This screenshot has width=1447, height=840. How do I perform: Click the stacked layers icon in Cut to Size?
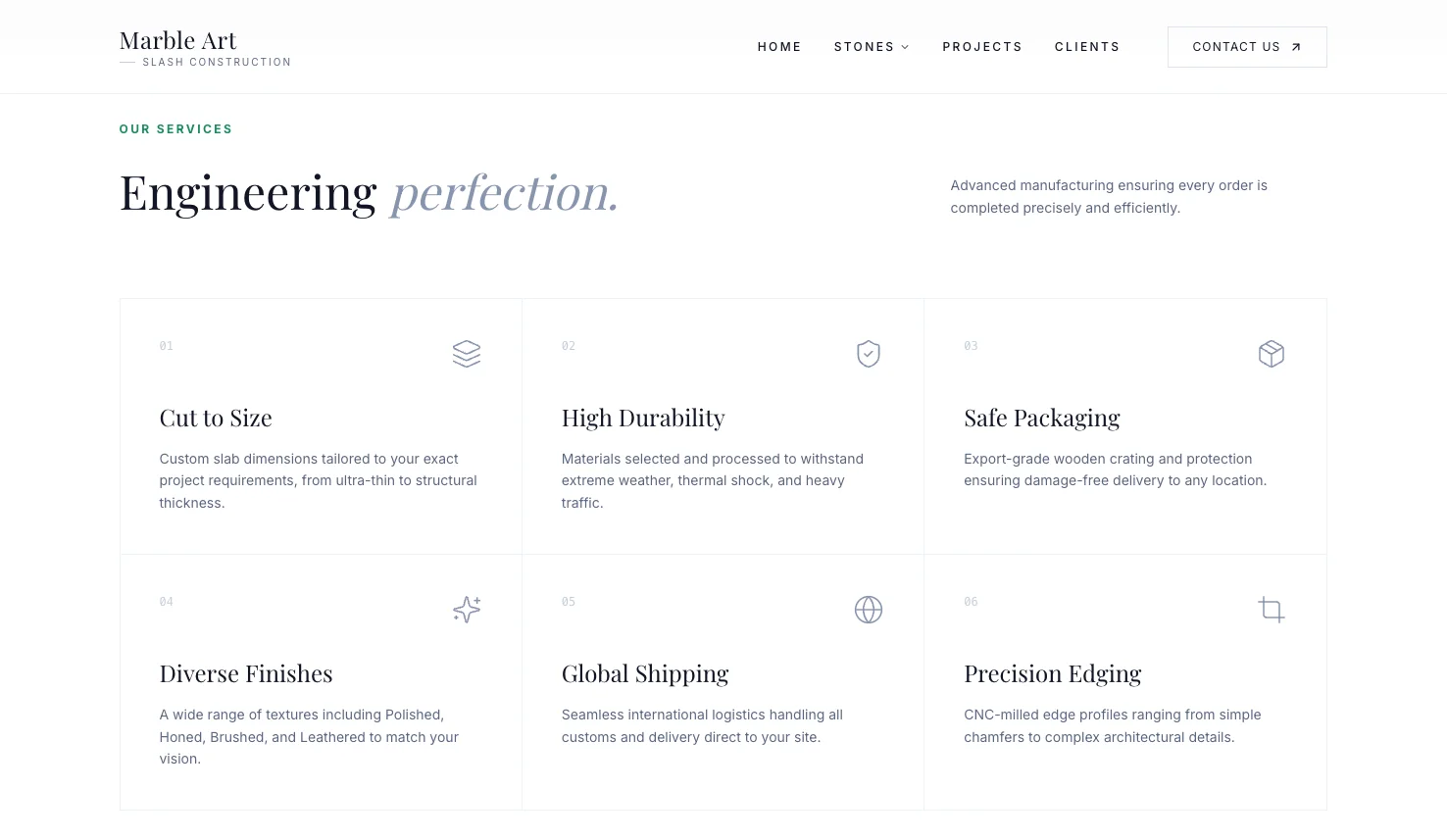(x=467, y=354)
